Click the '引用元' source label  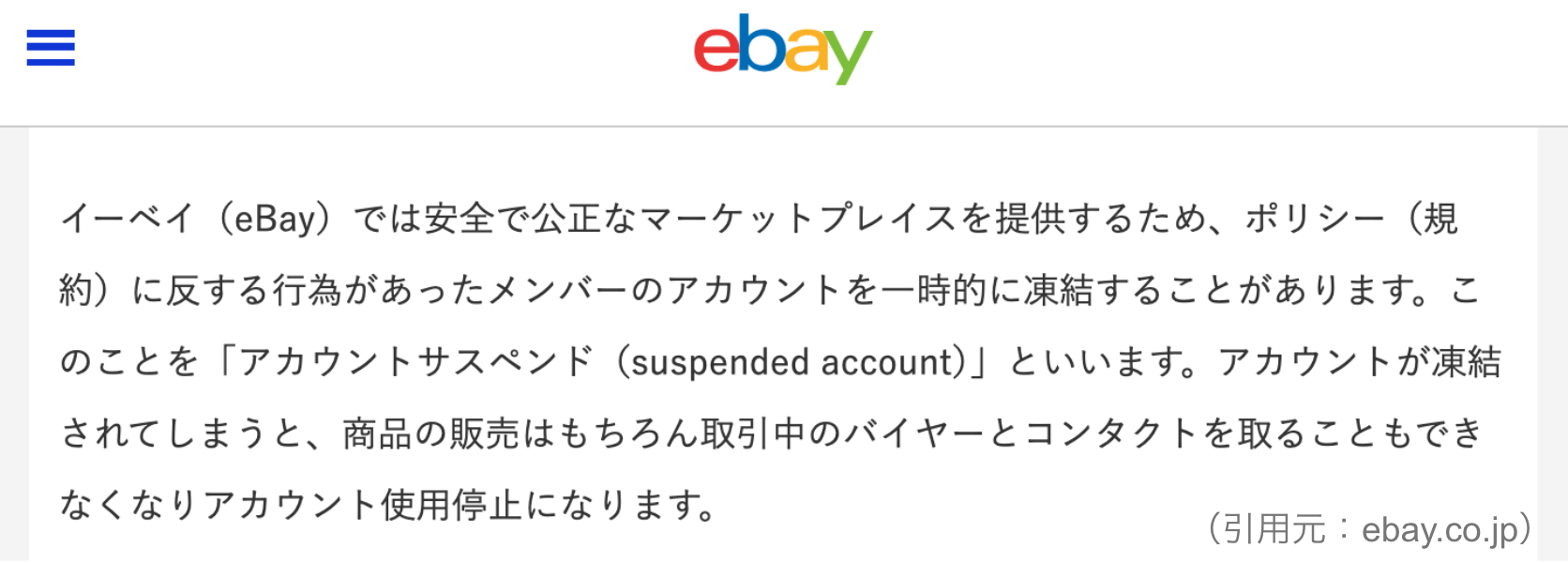tap(1275, 529)
